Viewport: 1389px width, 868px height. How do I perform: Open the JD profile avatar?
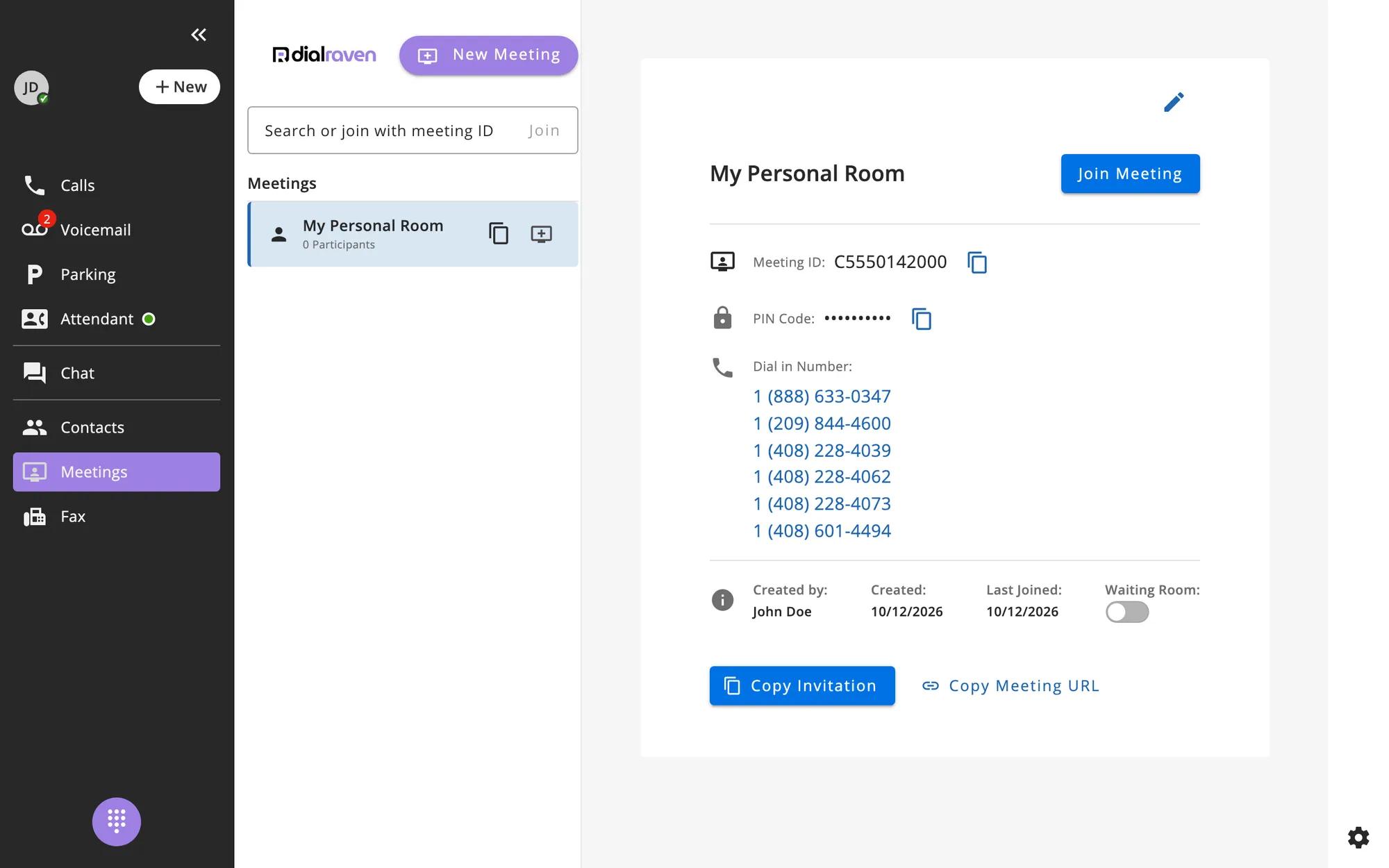click(x=31, y=87)
